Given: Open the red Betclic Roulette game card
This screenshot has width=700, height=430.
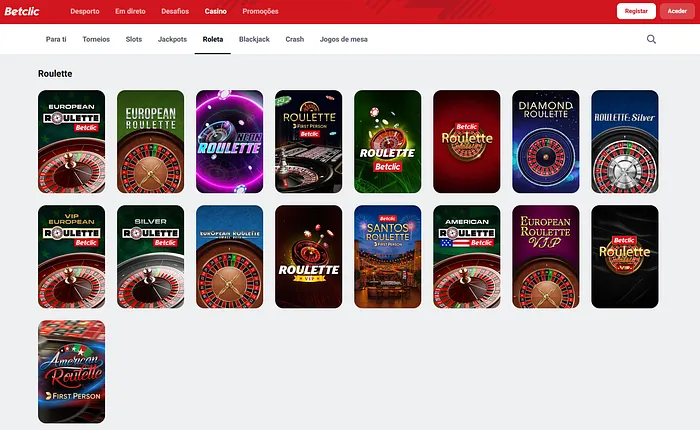Looking at the screenshot, I should point(467,142).
